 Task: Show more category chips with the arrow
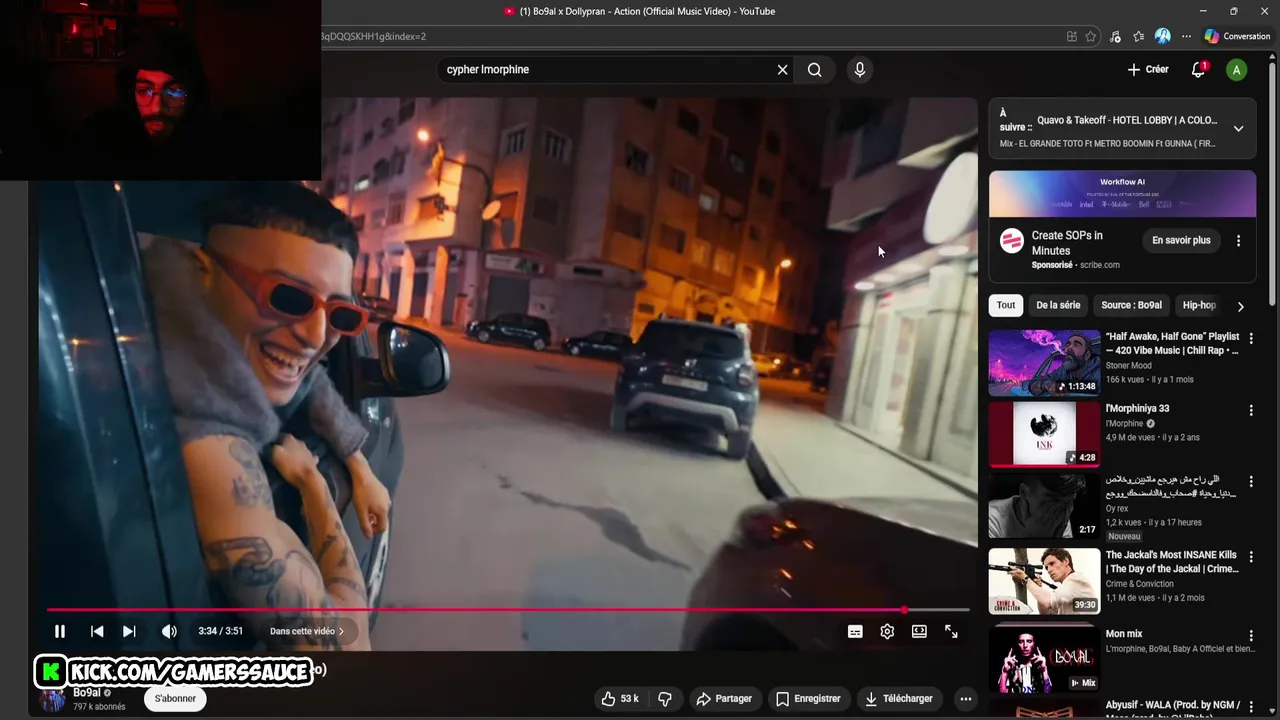1241,306
